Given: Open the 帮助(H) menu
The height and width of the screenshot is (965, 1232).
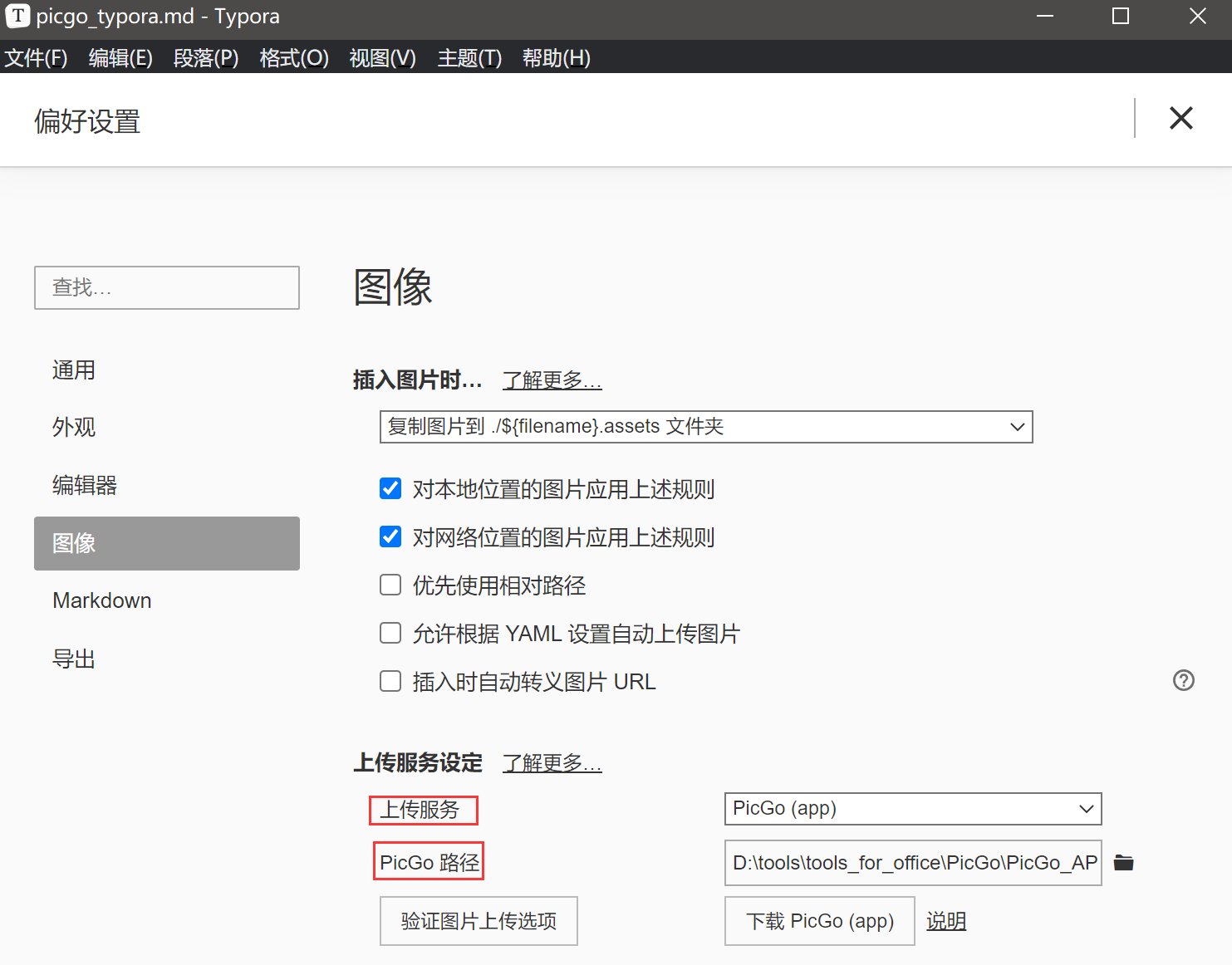Looking at the screenshot, I should pyautogui.click(x=556, y=58).
